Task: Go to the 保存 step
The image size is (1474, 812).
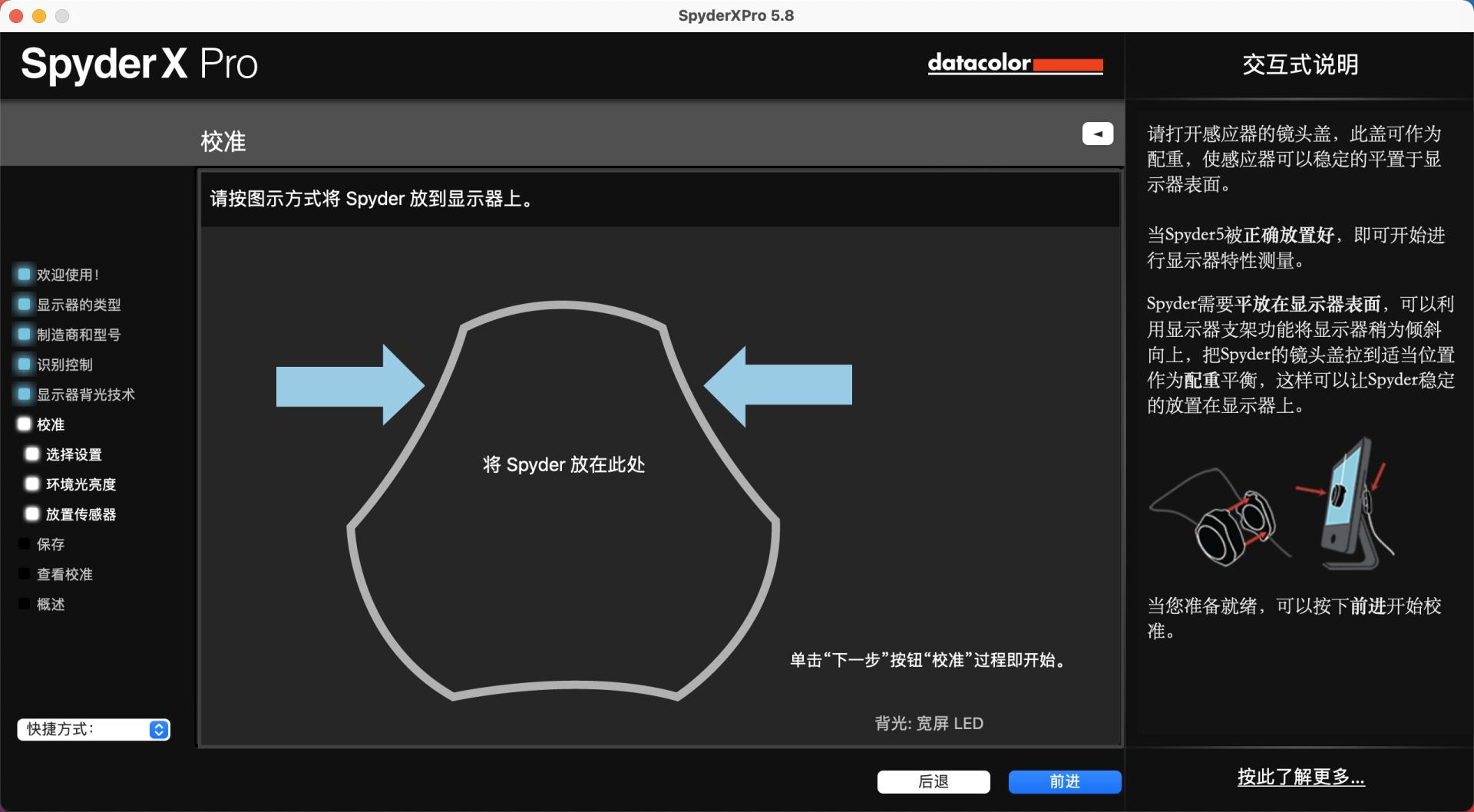Action: pyautogui.click(x=51, y=543)
